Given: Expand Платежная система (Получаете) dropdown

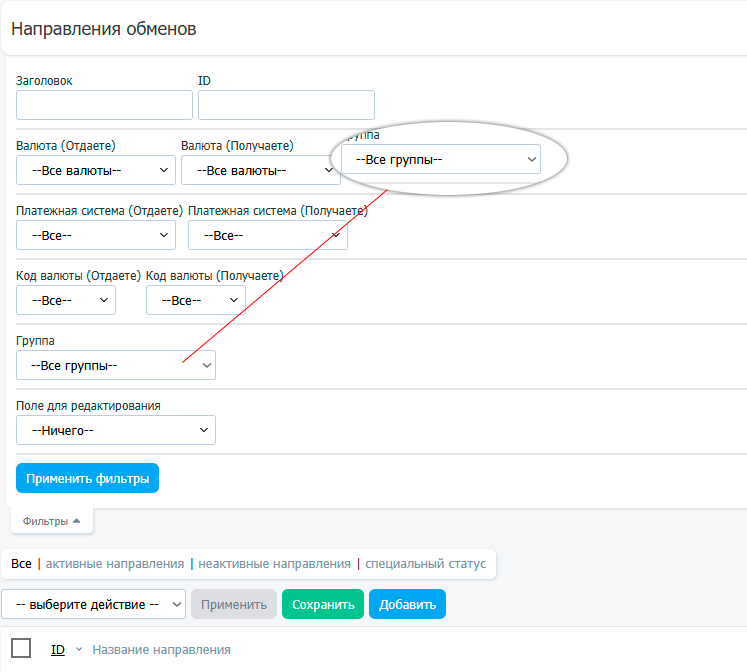Looking at the screenshot, I should tap(267, 235).
